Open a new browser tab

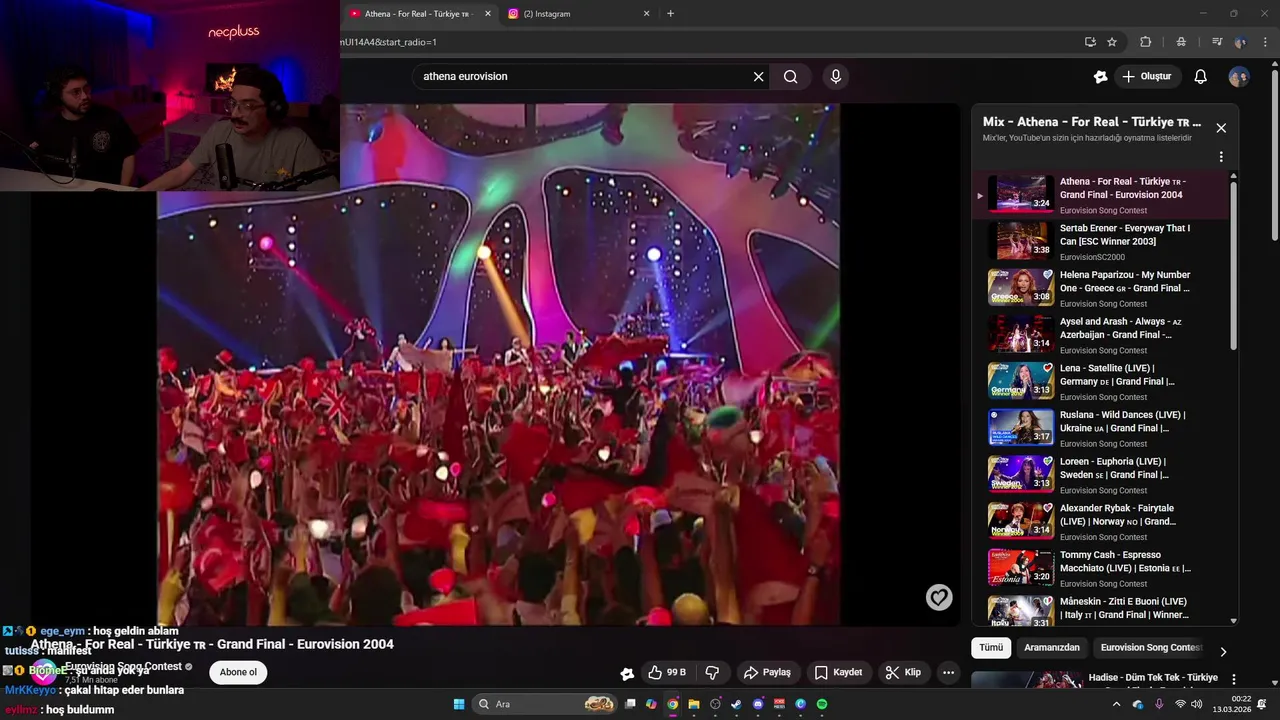(x=670, y=14)
